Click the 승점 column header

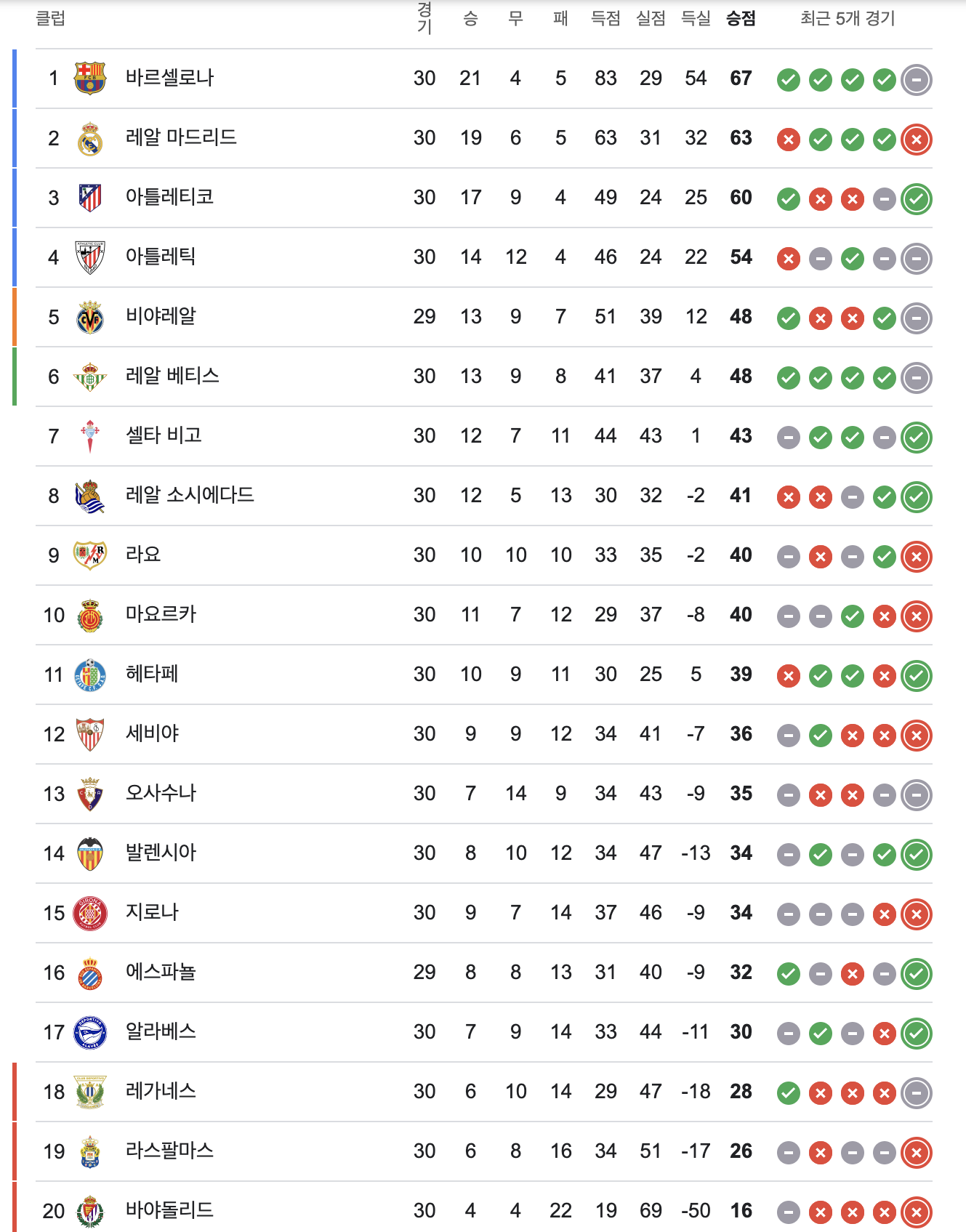pos(741,18)
